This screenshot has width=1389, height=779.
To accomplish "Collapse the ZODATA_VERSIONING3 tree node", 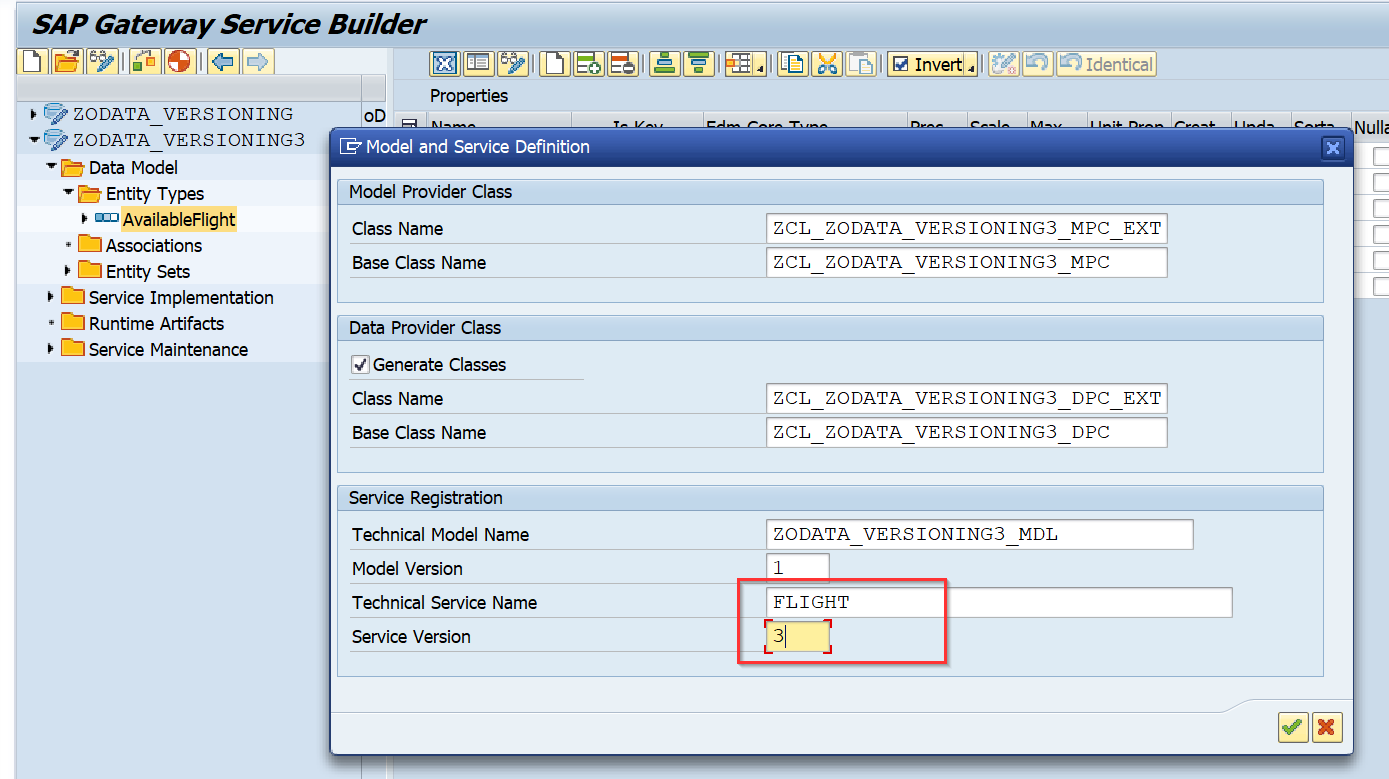I will [x=34, y=140].
